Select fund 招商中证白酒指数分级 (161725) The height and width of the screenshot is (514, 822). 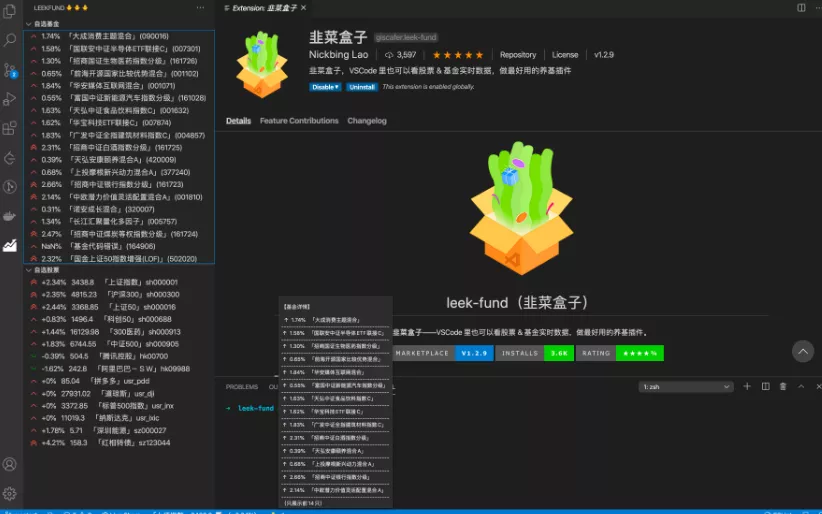tap(120, 147)
